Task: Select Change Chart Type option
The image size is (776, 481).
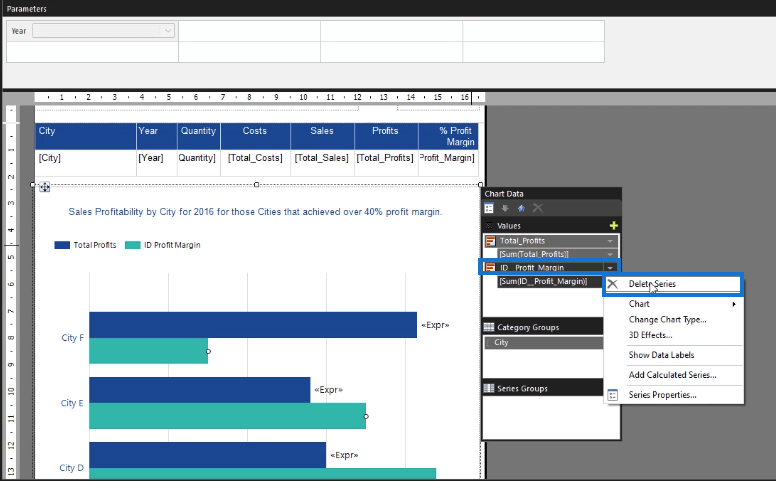Action: 667,320
